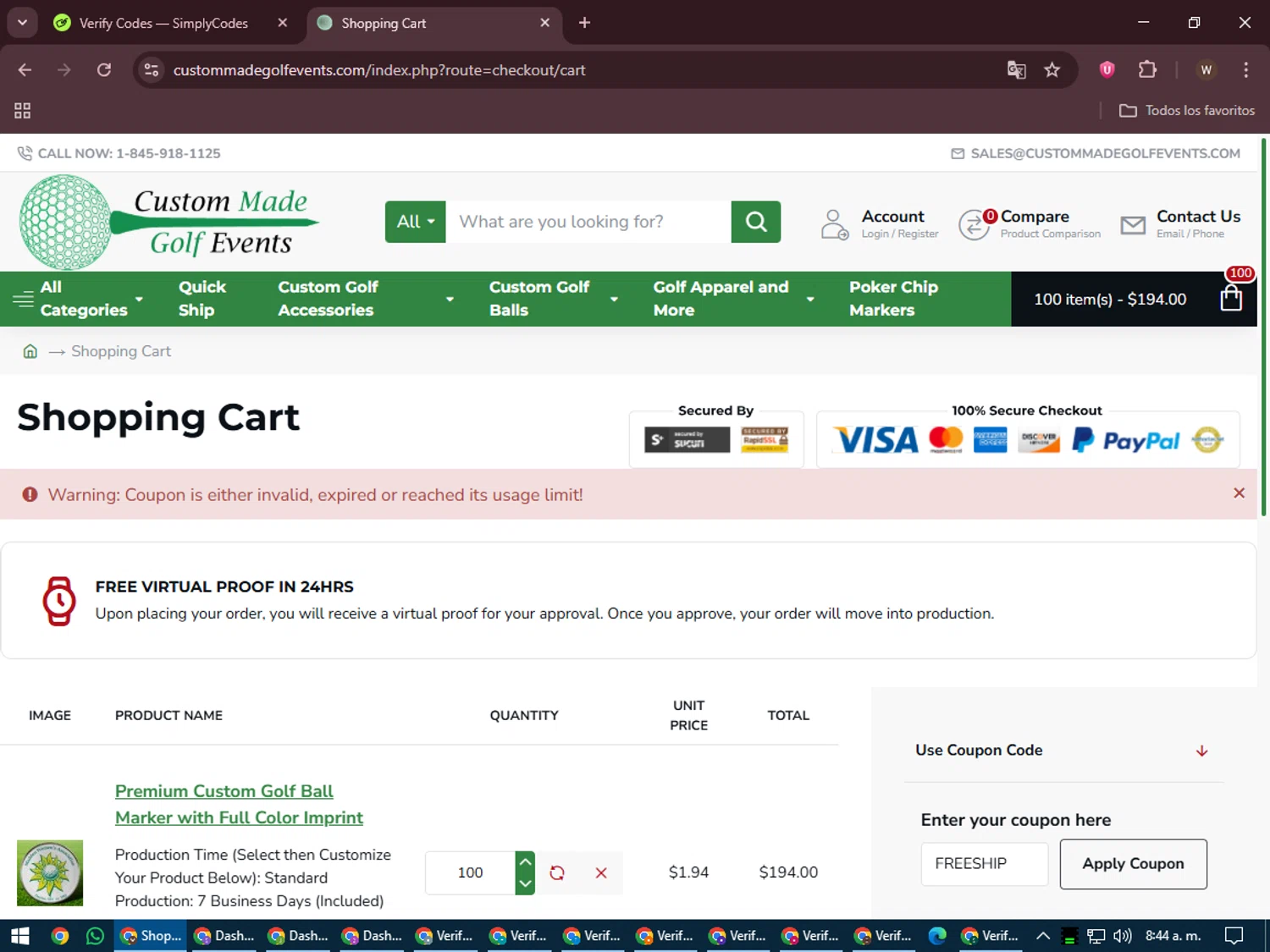Click the home breadcrumb icon
1270x952 pixels.
click(30, 351)
